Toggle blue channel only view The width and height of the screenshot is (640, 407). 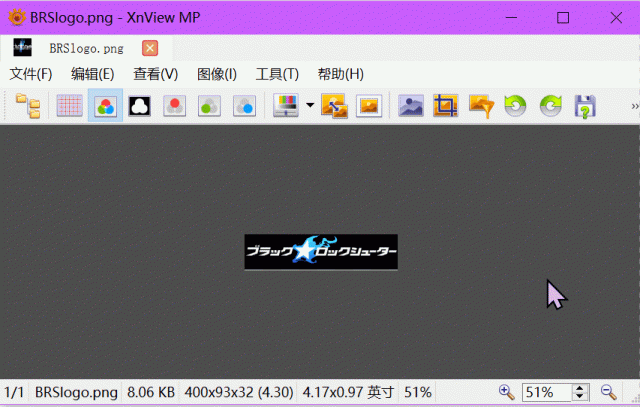tap(244, 106)
